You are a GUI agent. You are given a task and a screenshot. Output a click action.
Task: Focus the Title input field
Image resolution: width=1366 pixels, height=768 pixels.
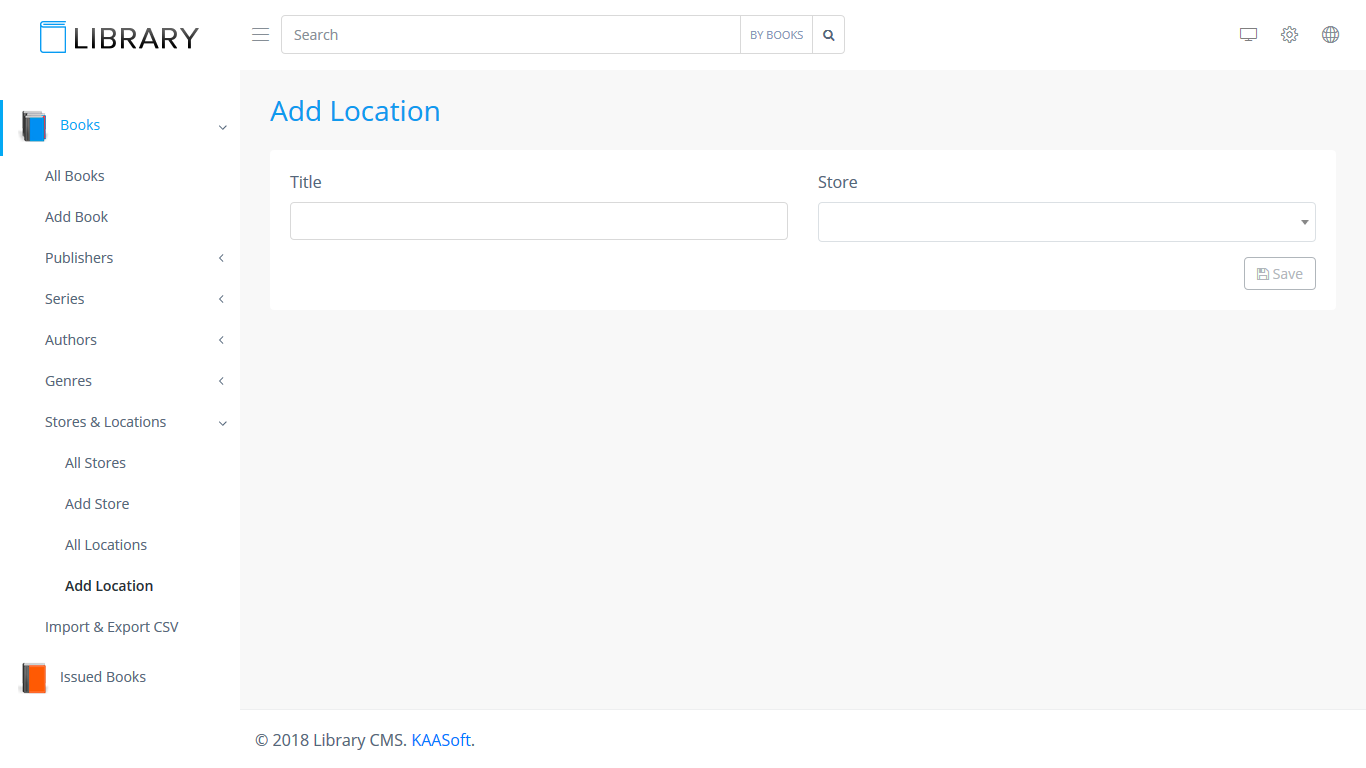(538, 221)
